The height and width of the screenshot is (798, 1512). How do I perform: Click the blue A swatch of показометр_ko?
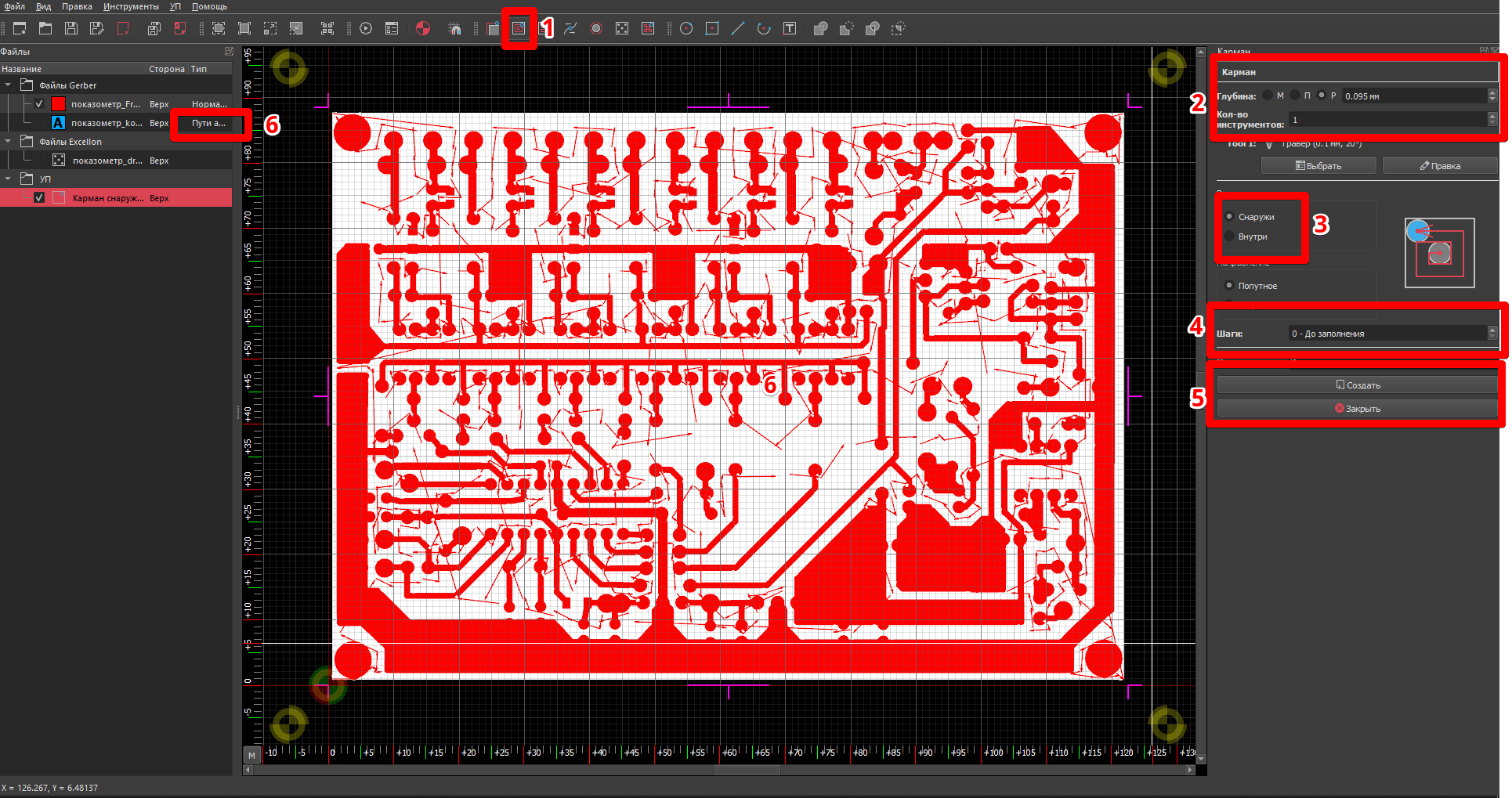[x=58, y=122]
